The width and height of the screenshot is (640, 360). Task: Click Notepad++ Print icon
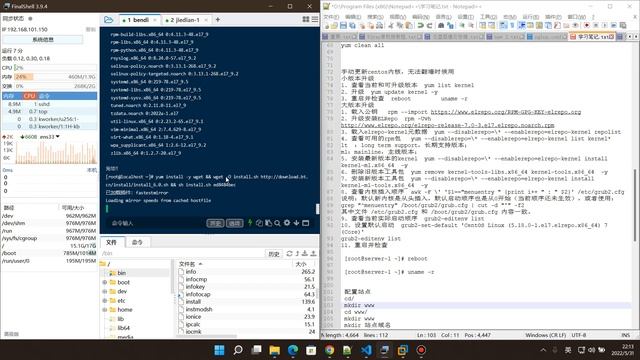point(380,26)
